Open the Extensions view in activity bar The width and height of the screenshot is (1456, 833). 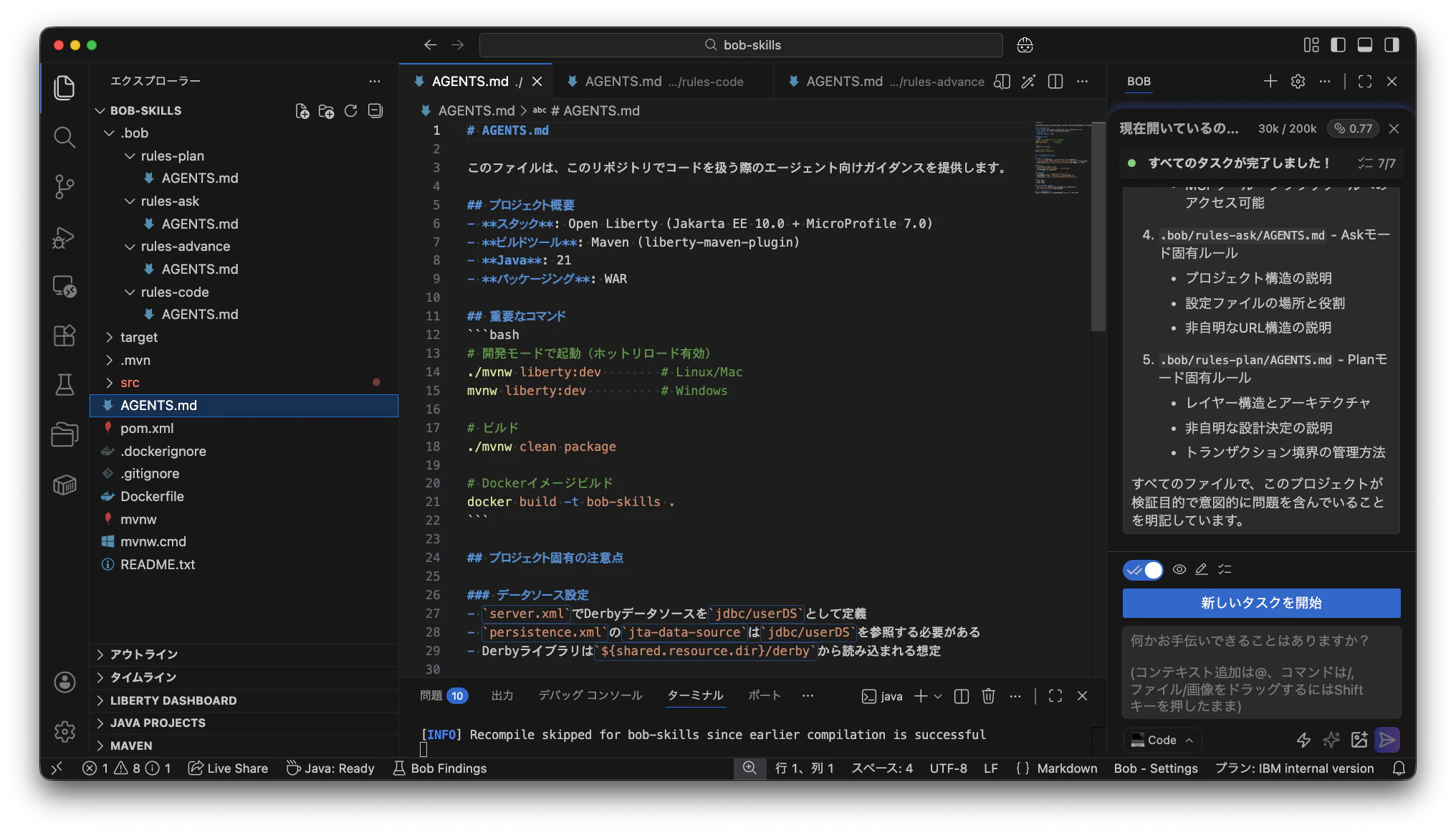coord(64,335)
